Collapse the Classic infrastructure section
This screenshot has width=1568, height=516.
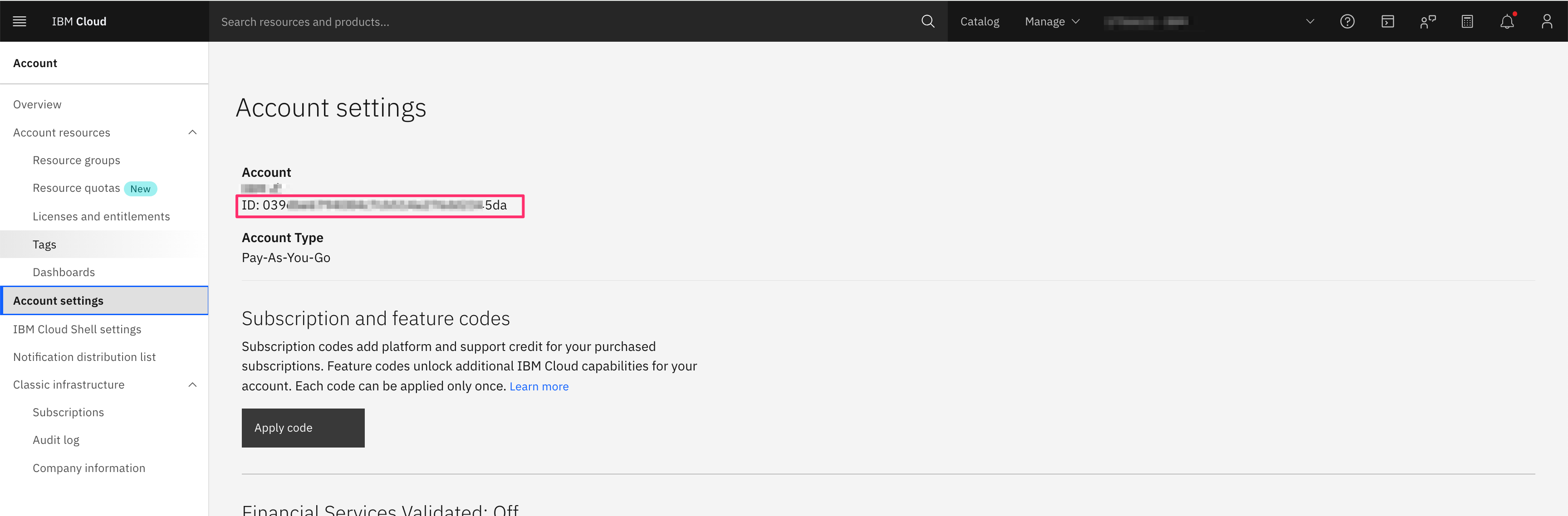[x=192, y=385]
